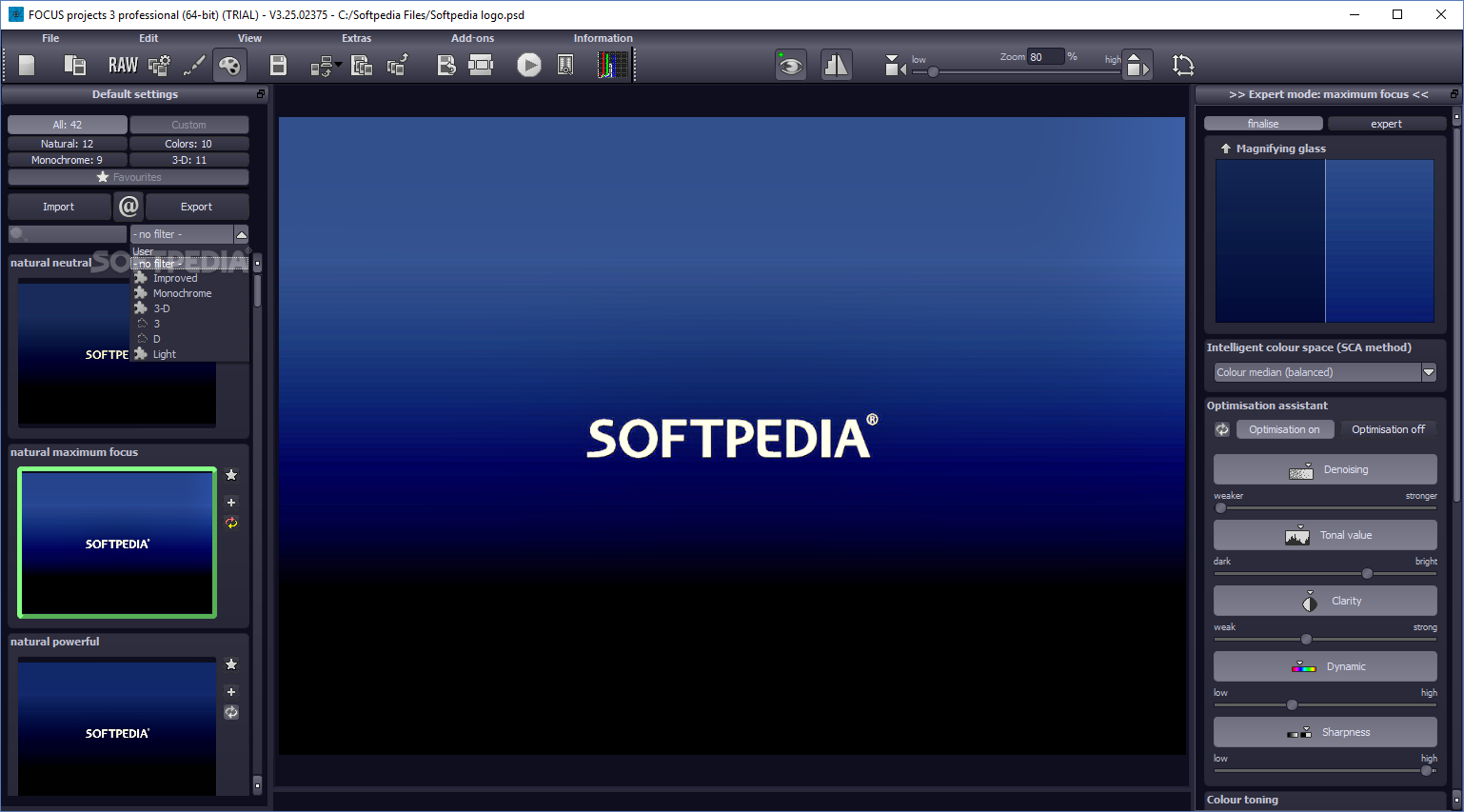
Task: Open the View menu
Action: click(x=249, y=38)
